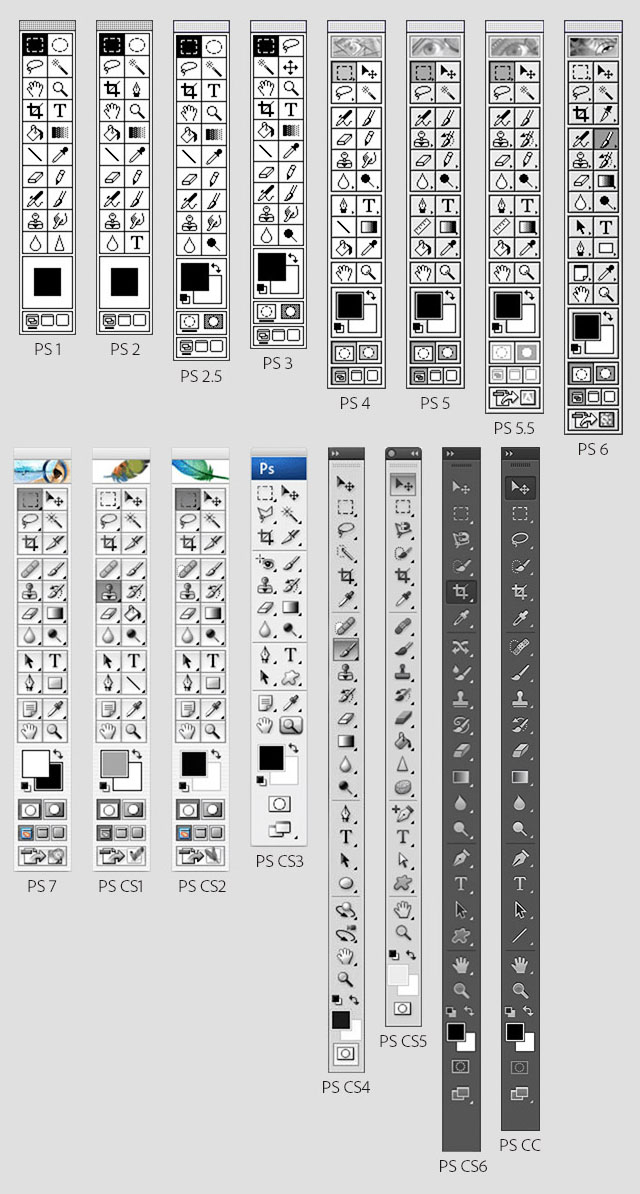Select the Crop tool in PS CC toolbar
The height and width of the screenshot is (1194, 640).
tap(520, 591)
